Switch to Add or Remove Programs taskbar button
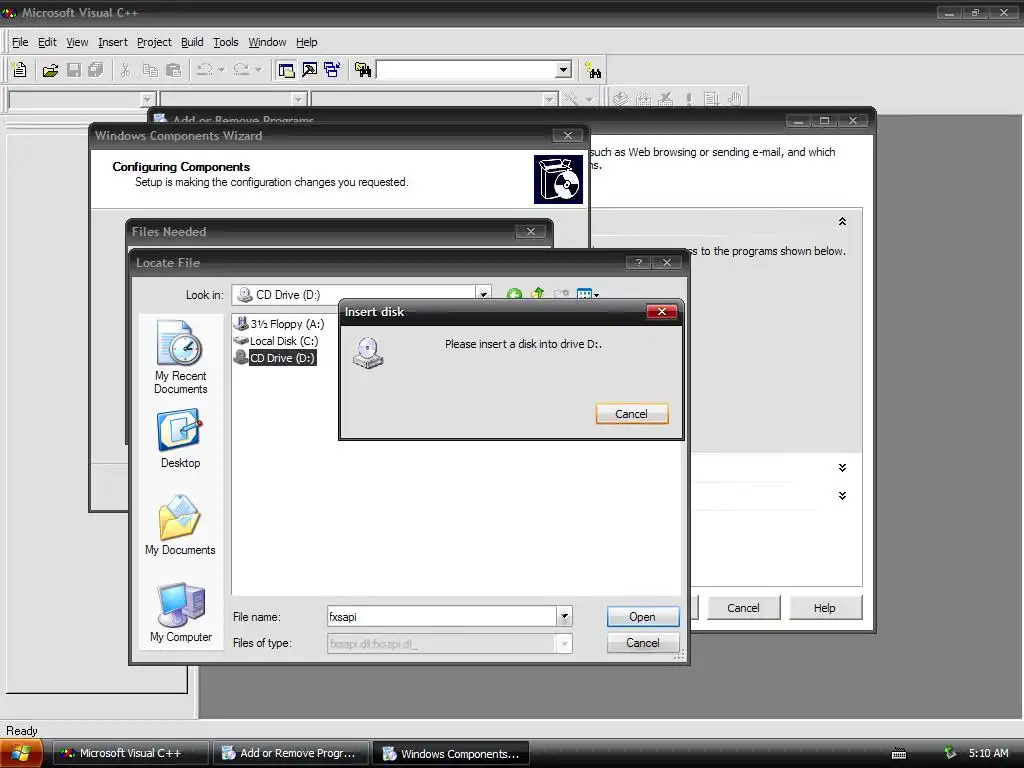The image size is (1024, 768). point(291,753)
